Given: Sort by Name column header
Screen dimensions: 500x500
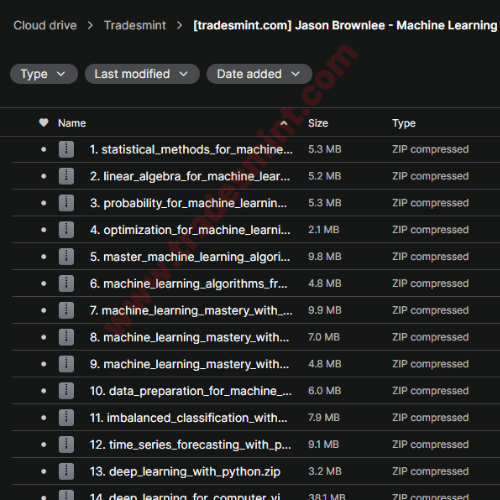Looking at the screenshot, I should [72, 123].
